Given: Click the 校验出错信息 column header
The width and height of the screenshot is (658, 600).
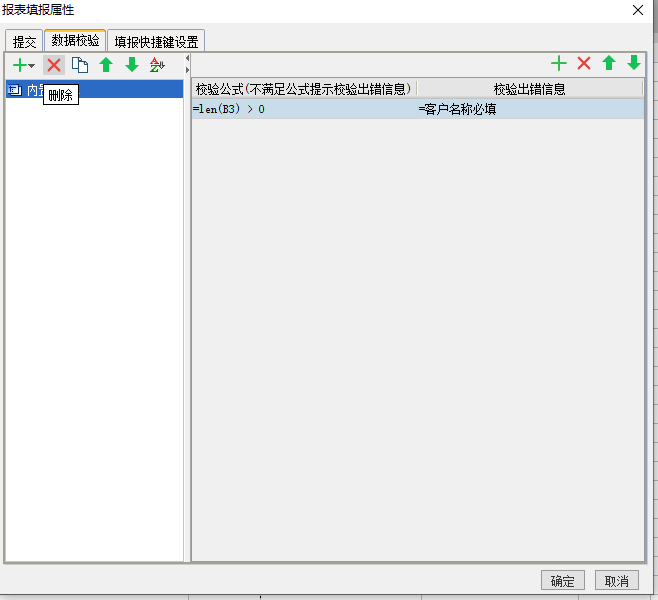Looking at the screenshot, I should point(530,89).
